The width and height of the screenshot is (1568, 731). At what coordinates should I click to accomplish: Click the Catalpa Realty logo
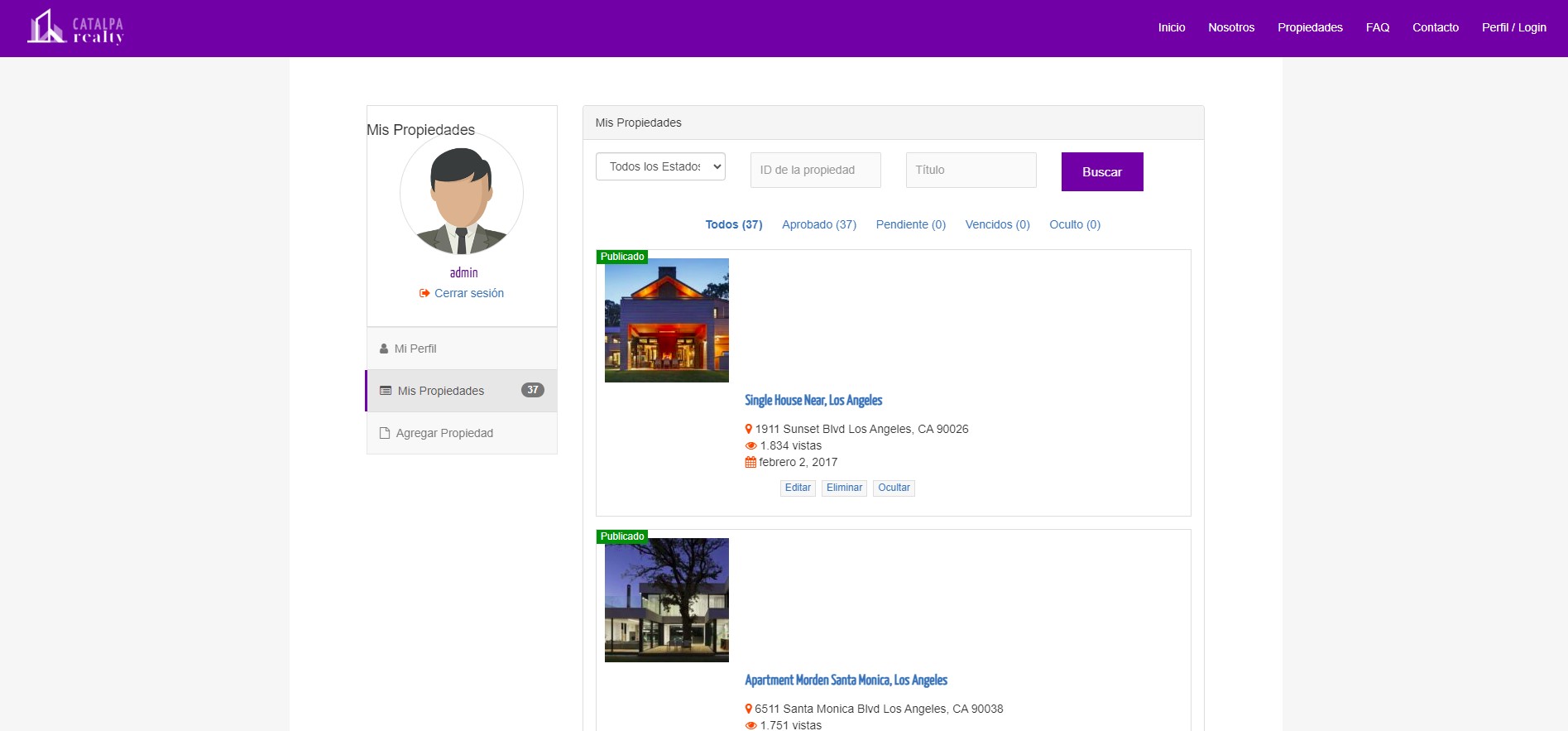[x=76, y=27]
